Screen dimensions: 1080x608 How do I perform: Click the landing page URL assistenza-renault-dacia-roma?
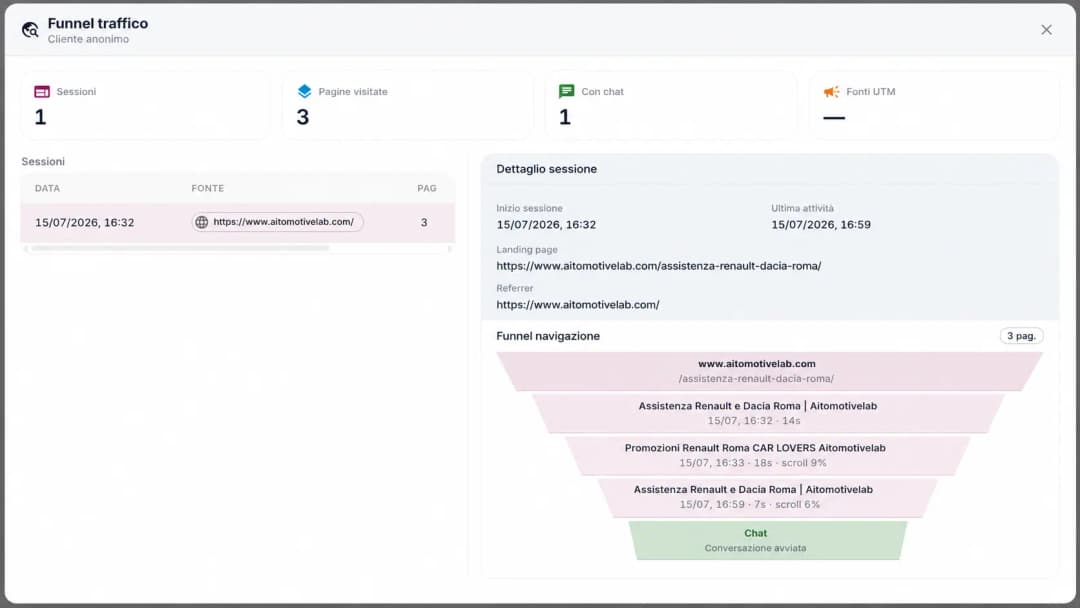[658, 266]
